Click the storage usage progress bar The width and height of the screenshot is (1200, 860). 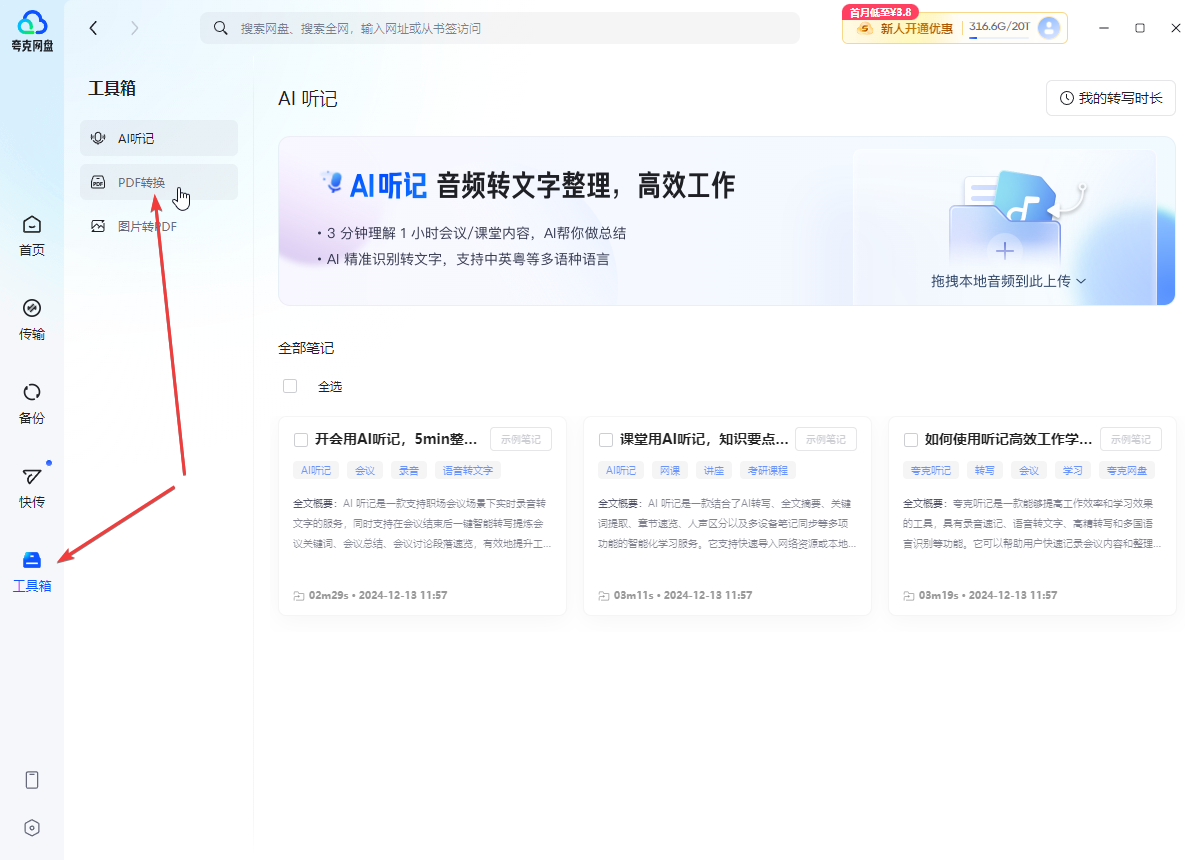tap(999, 37)
